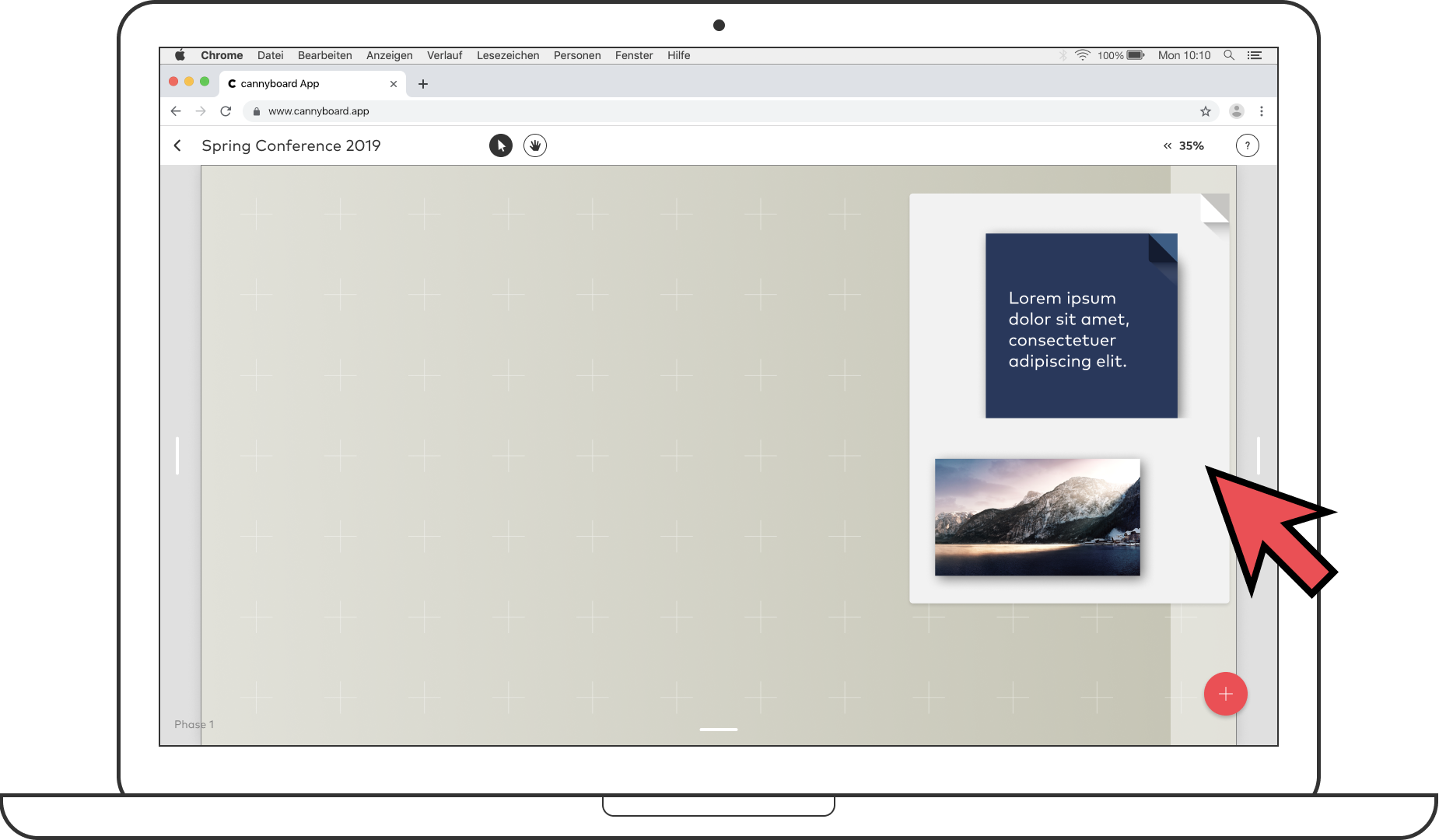Open Chrome profile avatar
This screenshot has width=1439, height=840.
tap(1237, 111)
